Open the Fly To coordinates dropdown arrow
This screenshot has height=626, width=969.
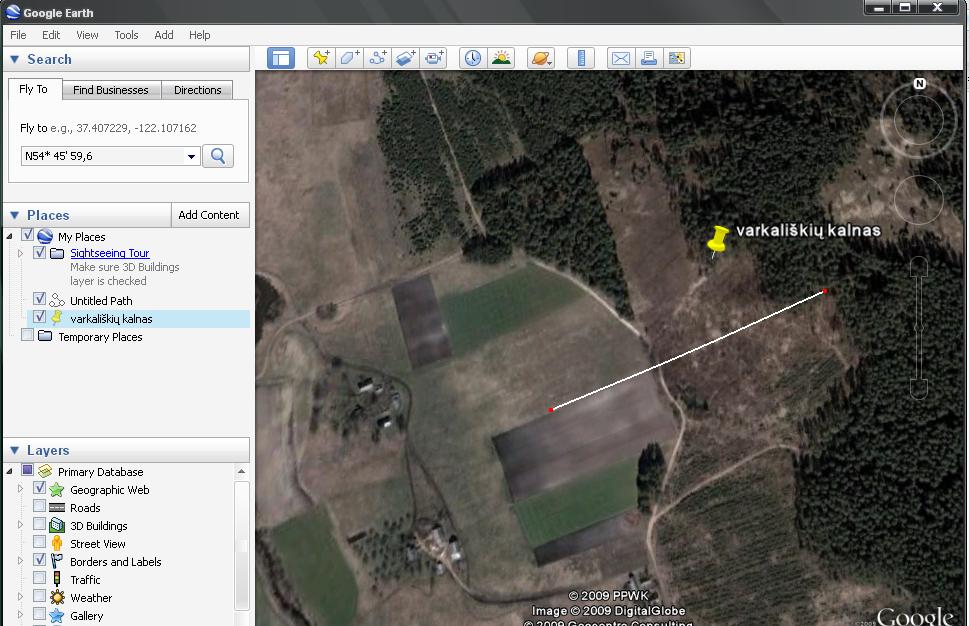pyautogui.click(x=191, y=157)
